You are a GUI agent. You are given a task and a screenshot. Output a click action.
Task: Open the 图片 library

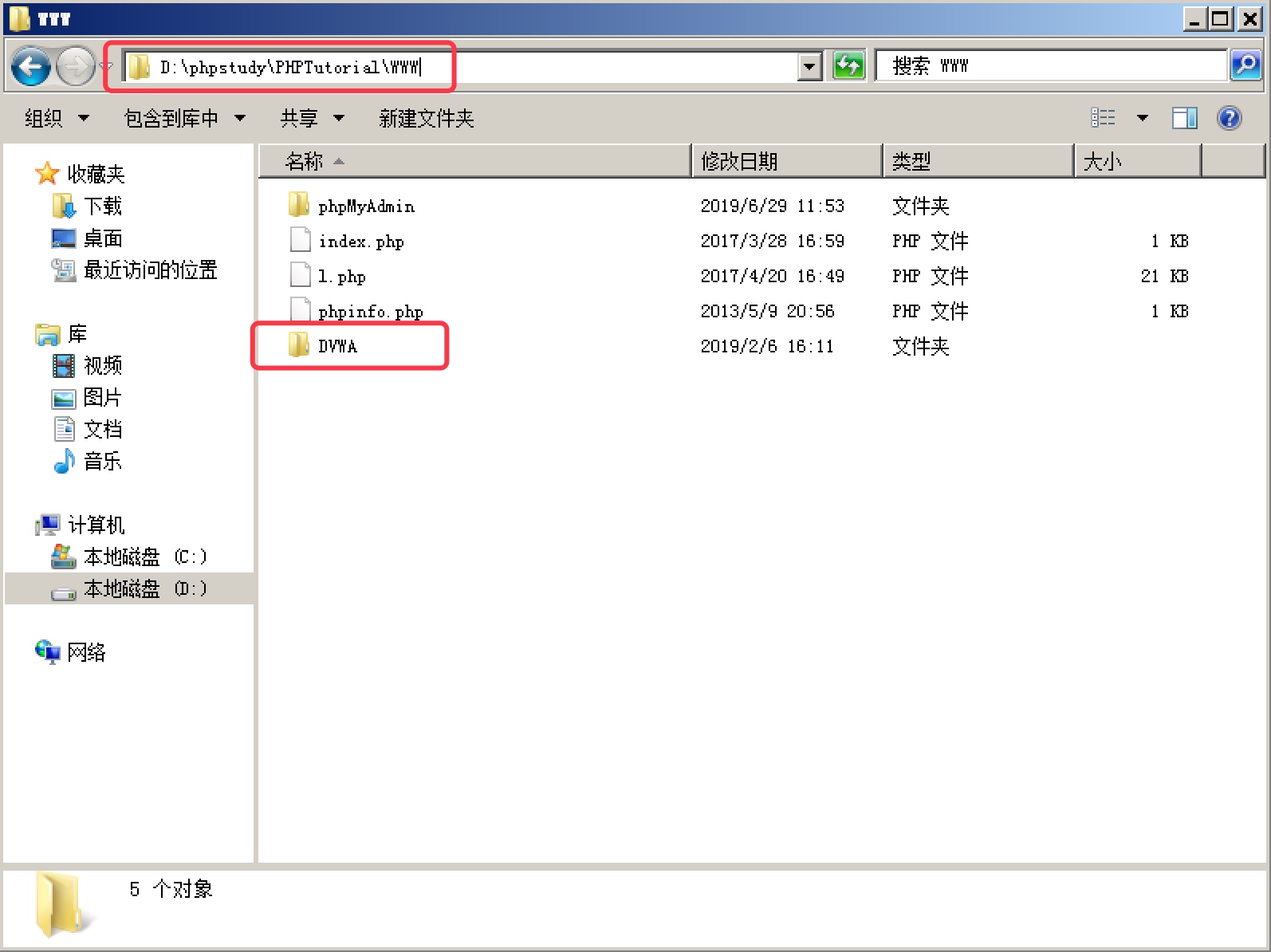(x=103, y=397)
